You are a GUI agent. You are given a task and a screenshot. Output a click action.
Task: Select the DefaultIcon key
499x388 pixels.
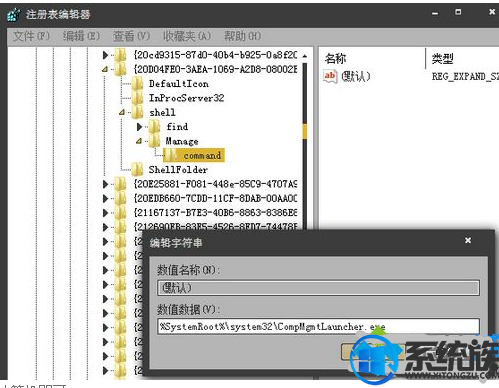[x=179, y=84]
